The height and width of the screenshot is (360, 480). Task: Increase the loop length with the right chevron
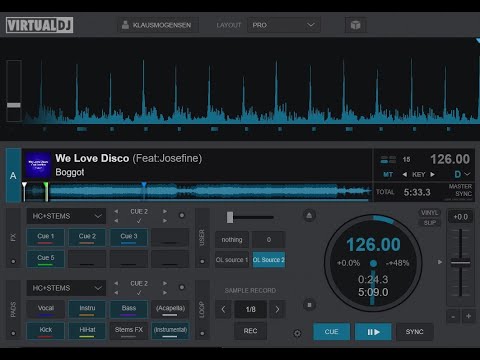tap(277, 309)
